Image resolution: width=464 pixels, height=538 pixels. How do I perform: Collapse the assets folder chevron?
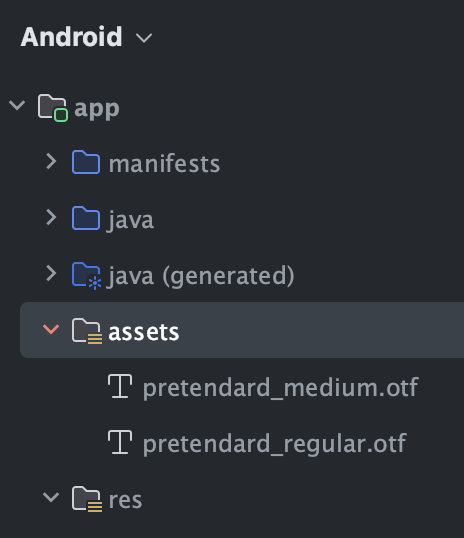51,329
